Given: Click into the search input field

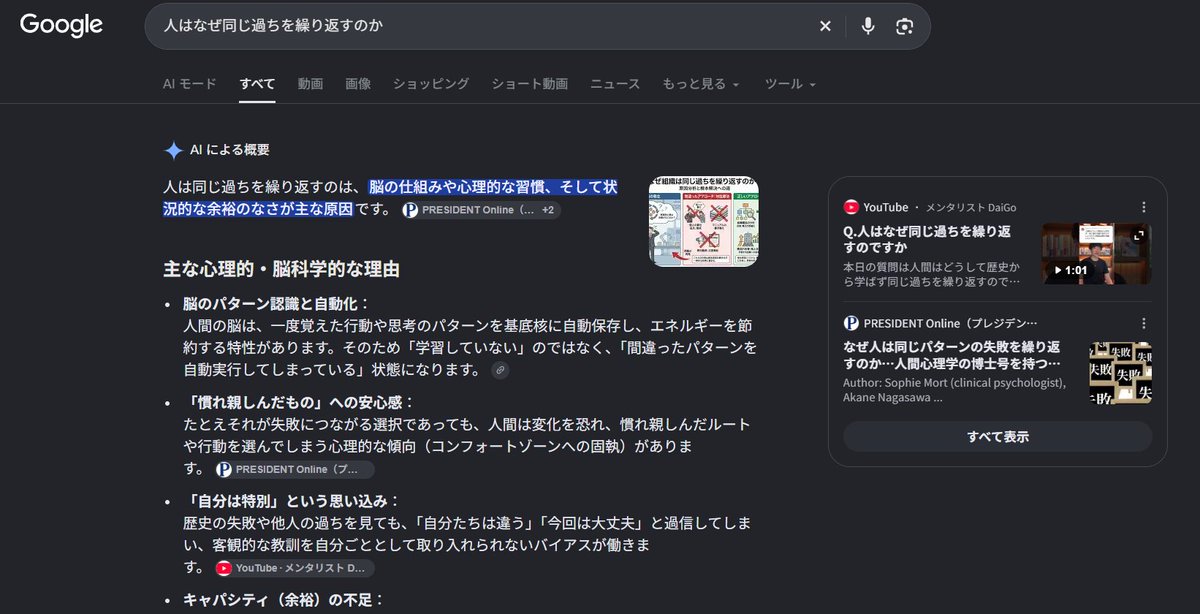Looking at the screenshot, I should (485, 26).
